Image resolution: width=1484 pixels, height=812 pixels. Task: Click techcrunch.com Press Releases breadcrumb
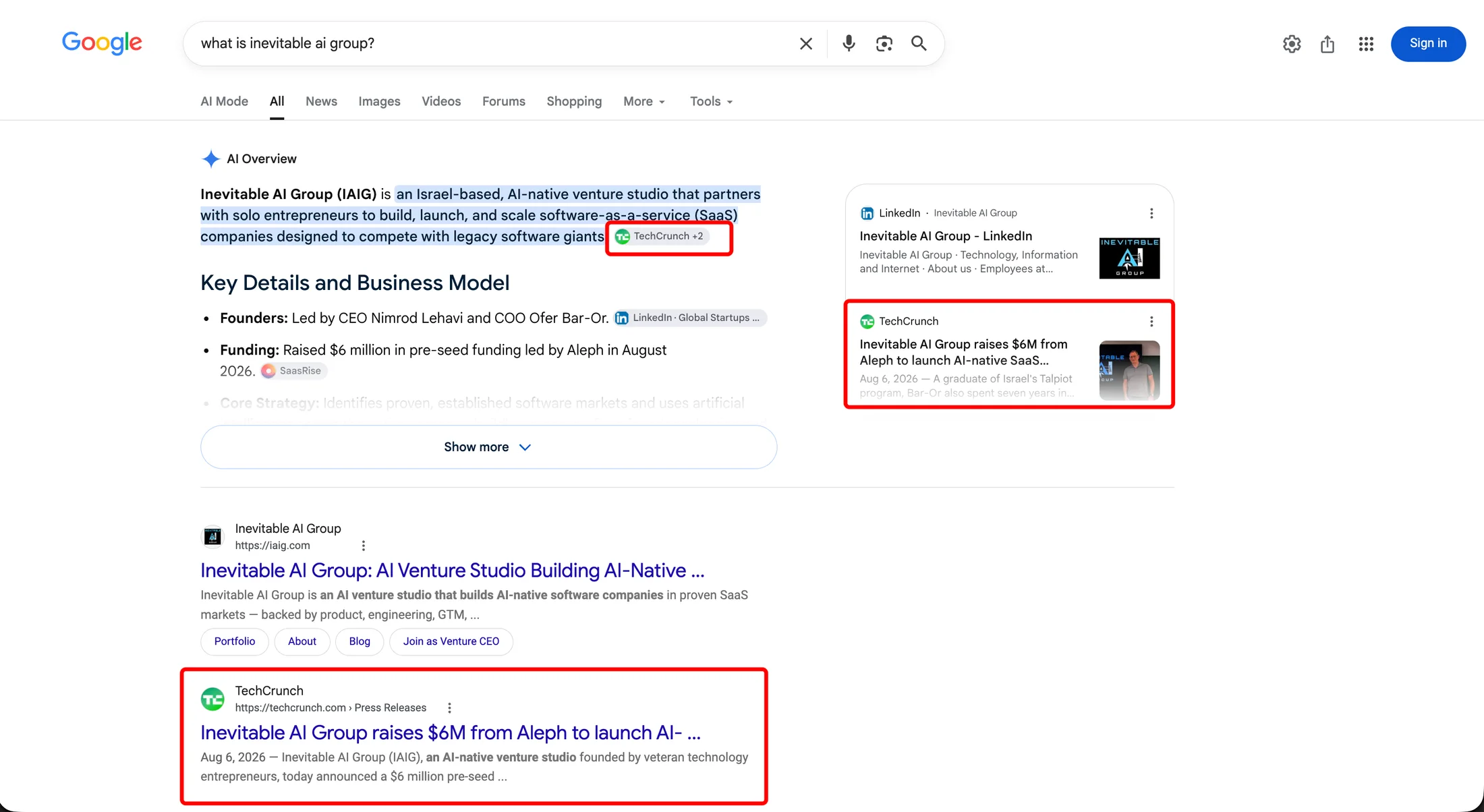pos(331,707)
